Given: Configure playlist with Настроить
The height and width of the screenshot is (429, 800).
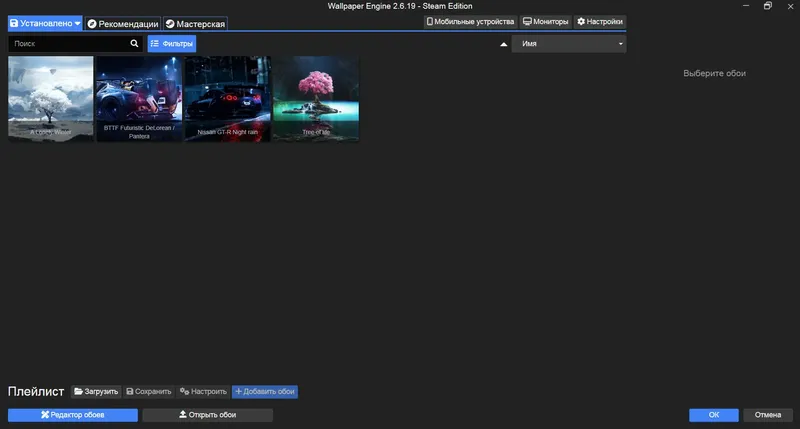Looking at the screenshot, I should tap(203, 391).
